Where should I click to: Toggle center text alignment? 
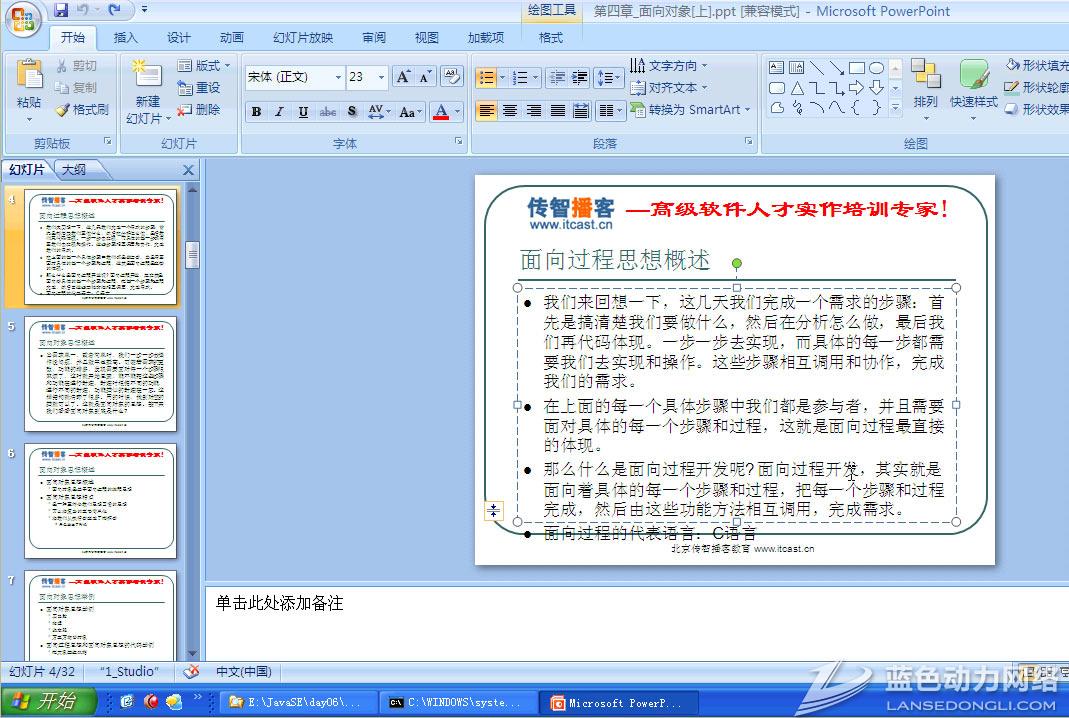coord(510,111)
